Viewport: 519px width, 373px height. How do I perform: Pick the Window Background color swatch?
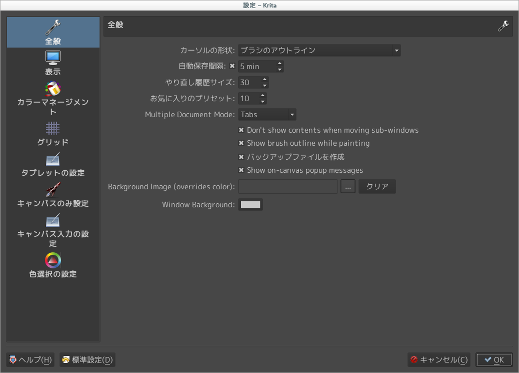250,204
